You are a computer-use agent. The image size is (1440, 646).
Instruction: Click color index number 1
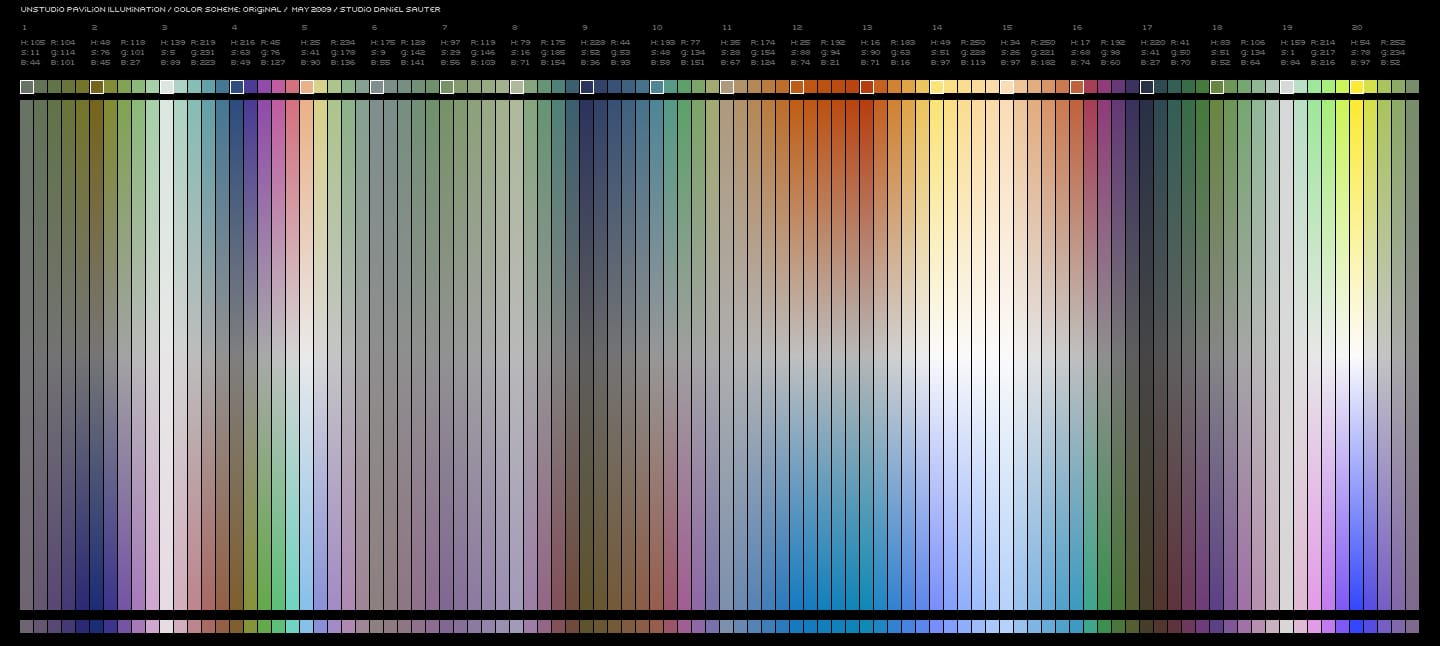[23, 28]
